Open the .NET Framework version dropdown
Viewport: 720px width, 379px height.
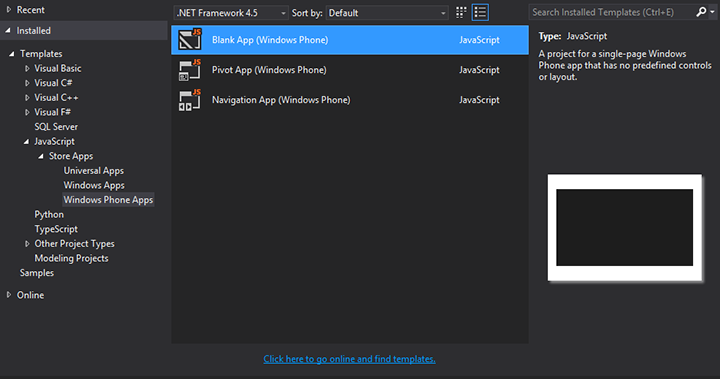click(231, 13)
